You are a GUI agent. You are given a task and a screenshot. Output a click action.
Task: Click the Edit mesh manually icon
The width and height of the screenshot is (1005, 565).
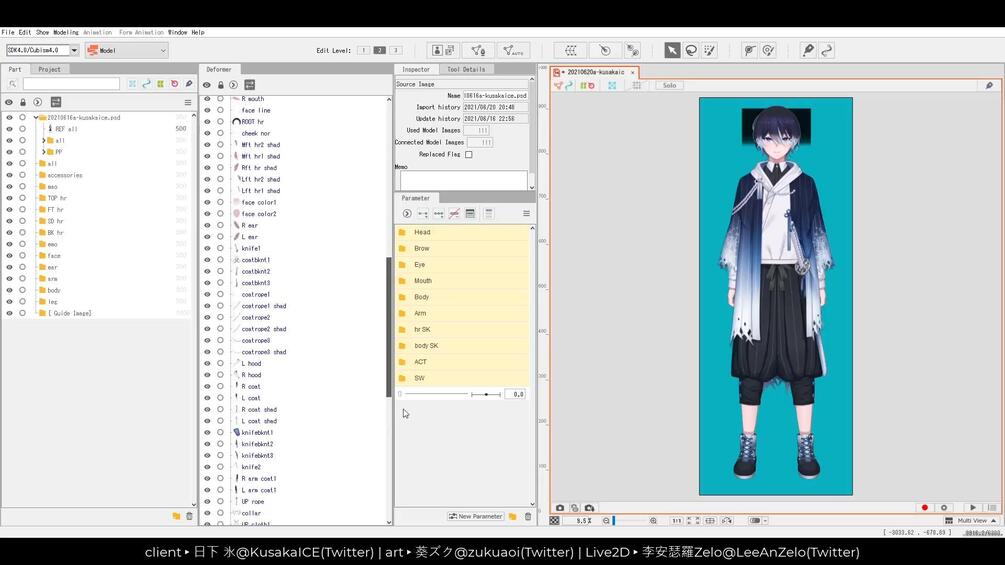(478, 50)
